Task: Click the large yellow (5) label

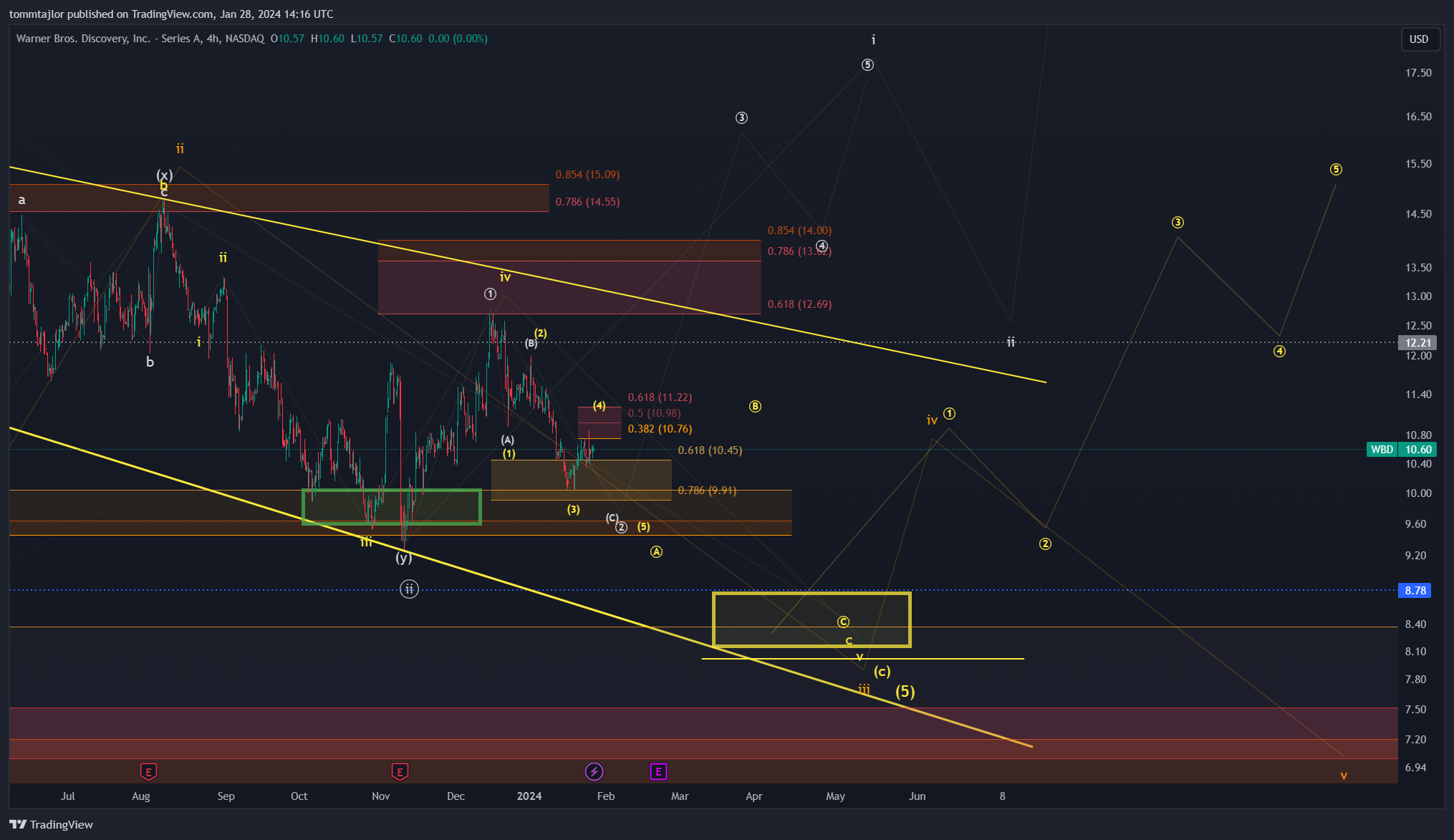Action: click(x=905, y=692)
